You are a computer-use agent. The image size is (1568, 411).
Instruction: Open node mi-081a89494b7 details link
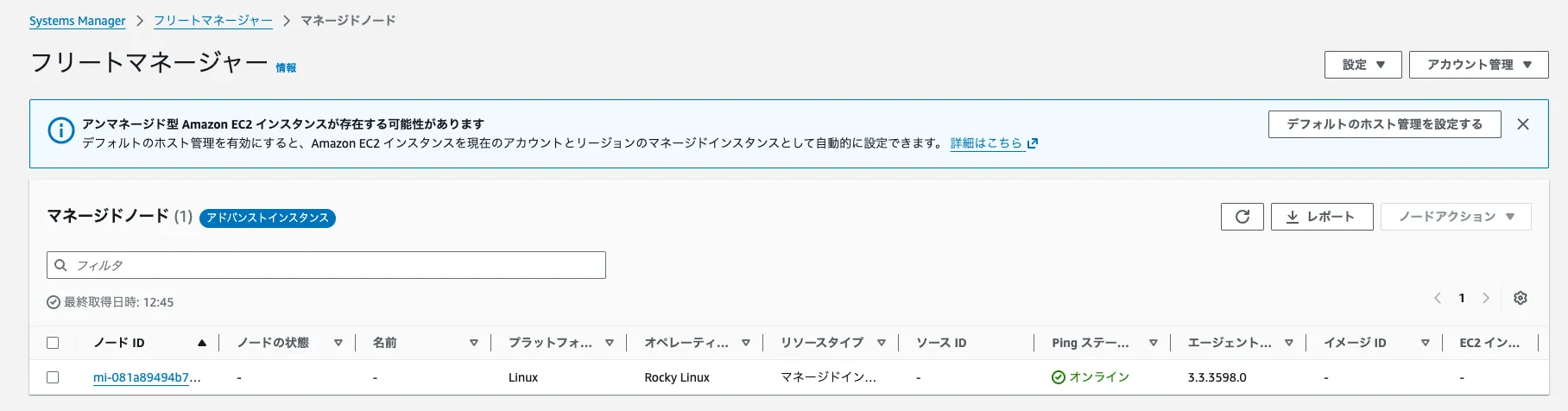pos(147,377)
